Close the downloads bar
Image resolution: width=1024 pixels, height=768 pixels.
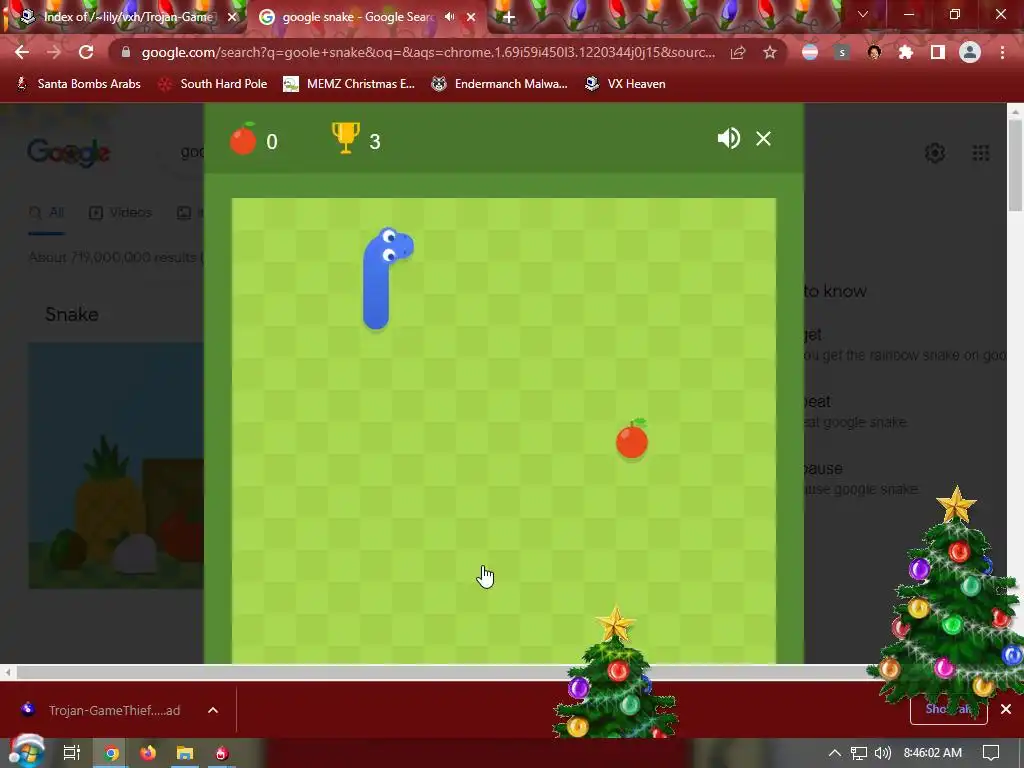tap(1006, 709)
